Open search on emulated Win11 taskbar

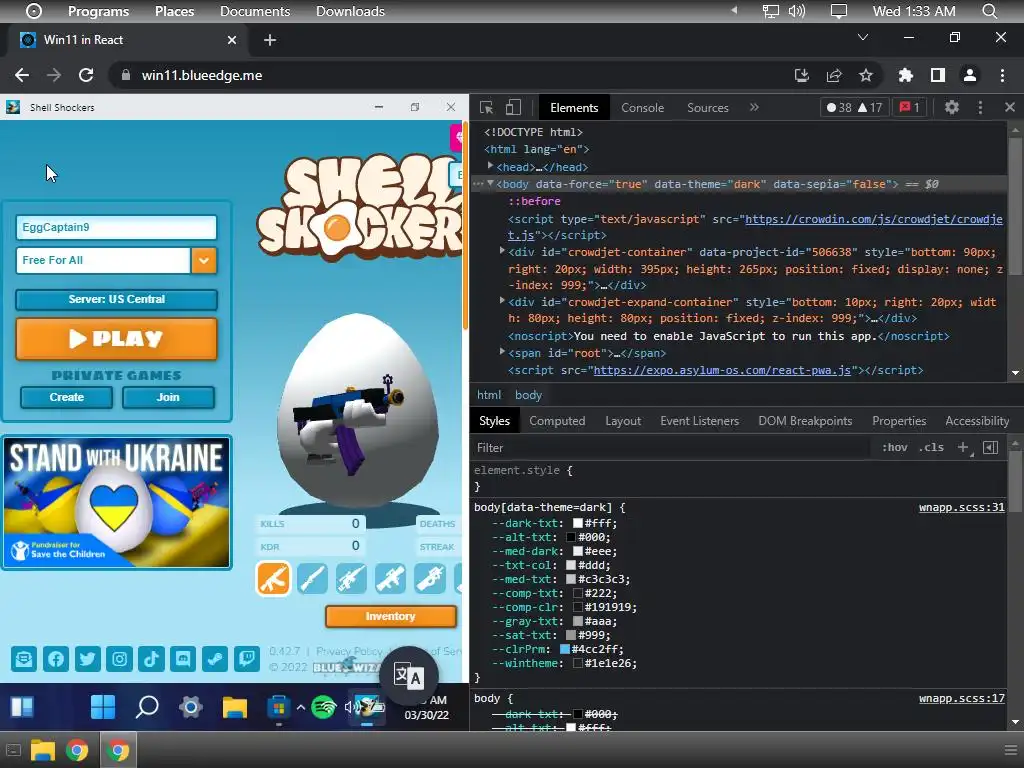click(x=147, y=707)
